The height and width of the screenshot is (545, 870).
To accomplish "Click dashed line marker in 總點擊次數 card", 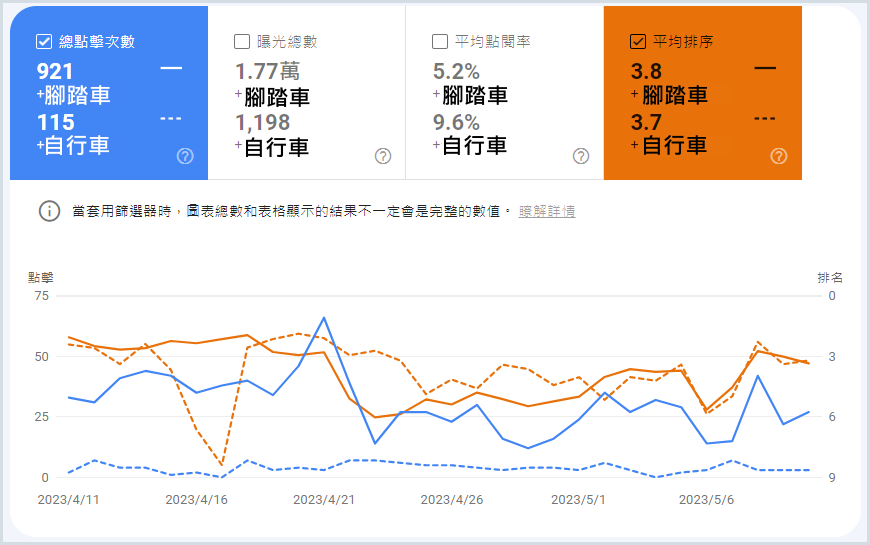I will [171, 119].
